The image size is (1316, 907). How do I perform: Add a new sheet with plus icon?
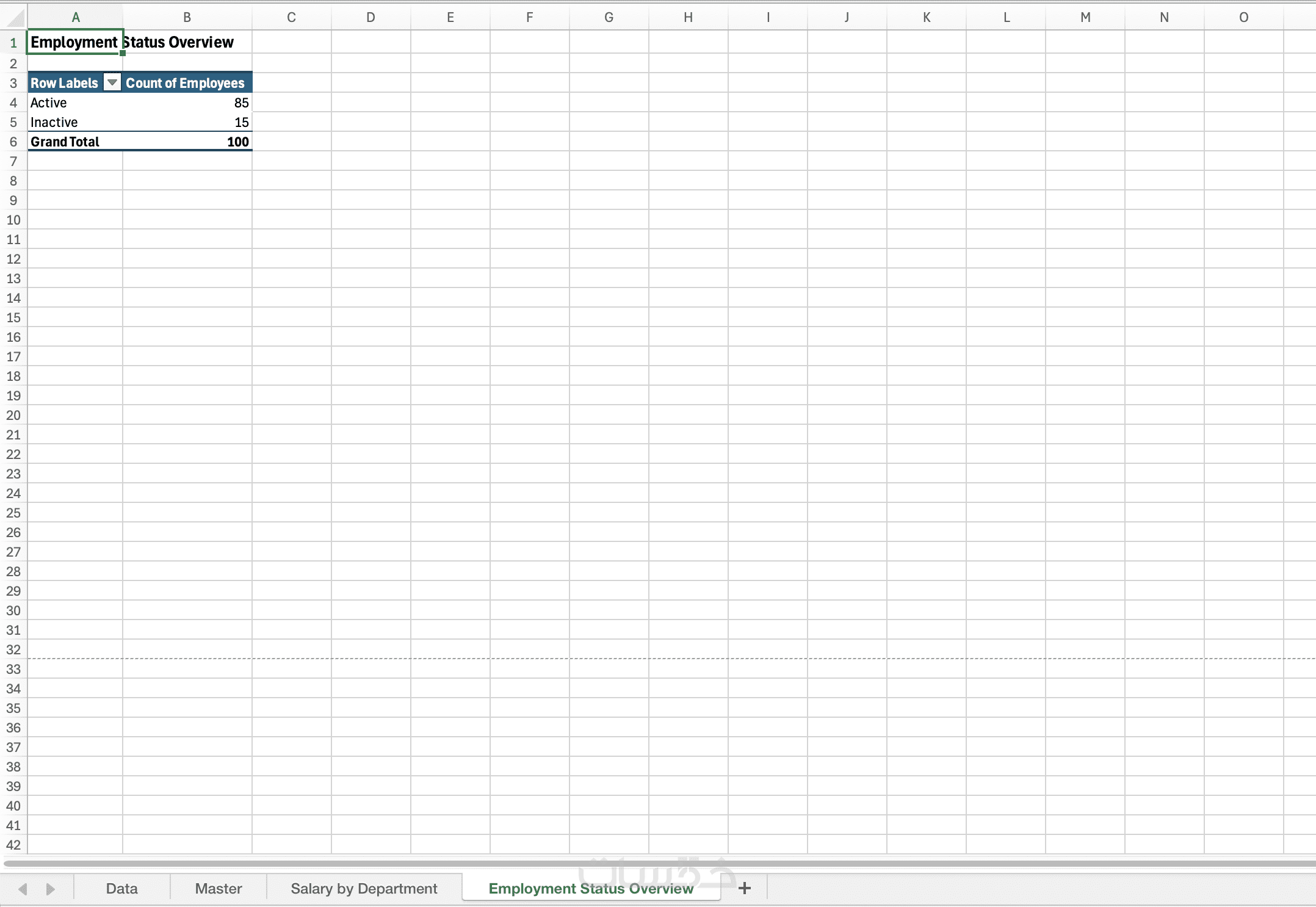tap(744, 888)
